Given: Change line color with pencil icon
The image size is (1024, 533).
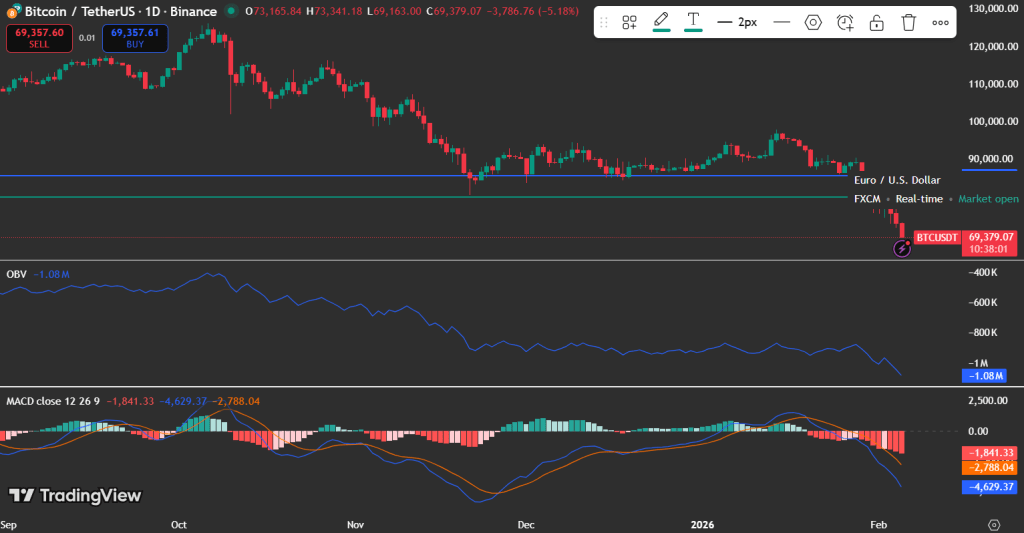Looking at the screenshot, I should (661, 22).
